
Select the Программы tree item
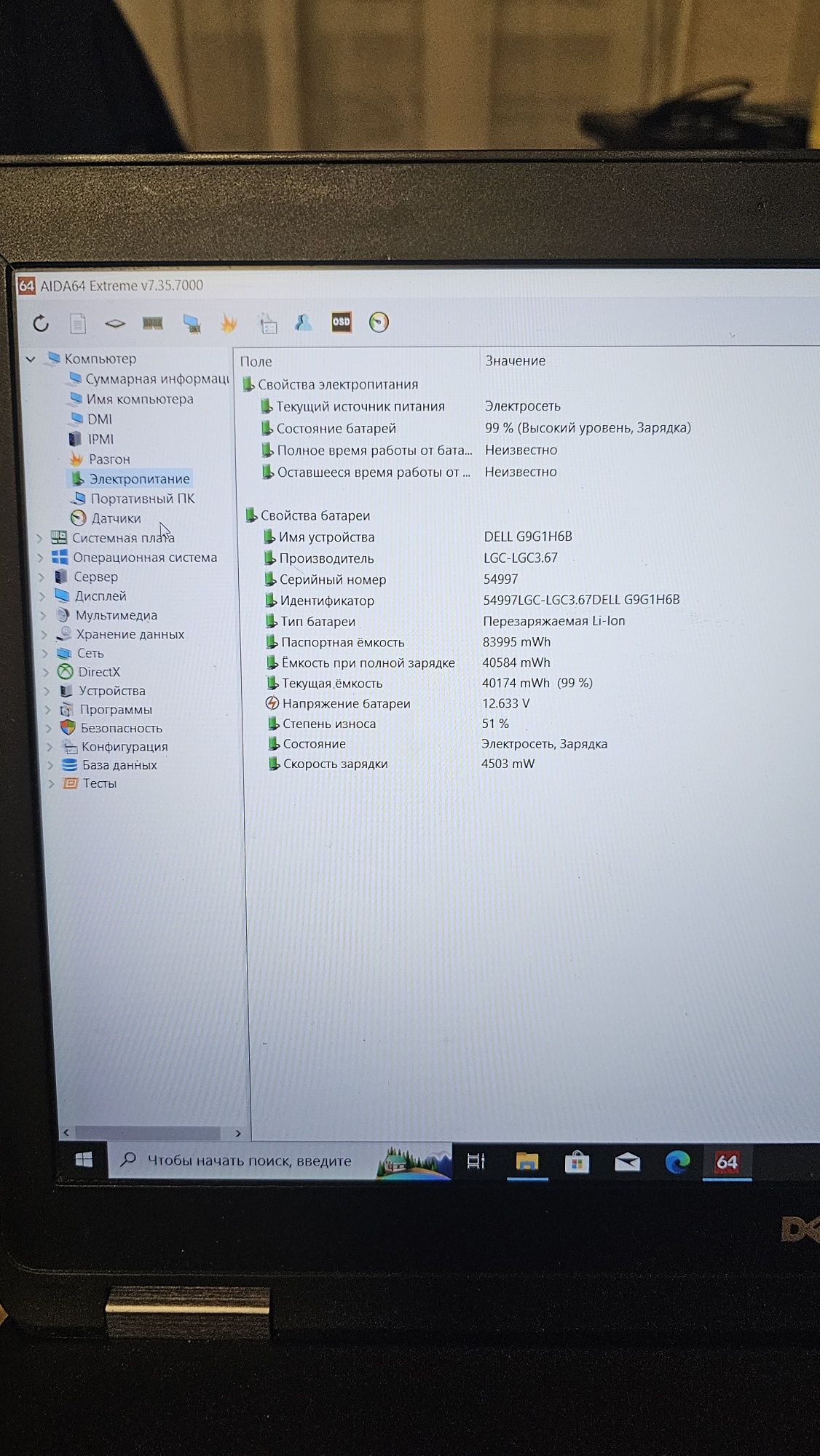[x=106, y=709]
